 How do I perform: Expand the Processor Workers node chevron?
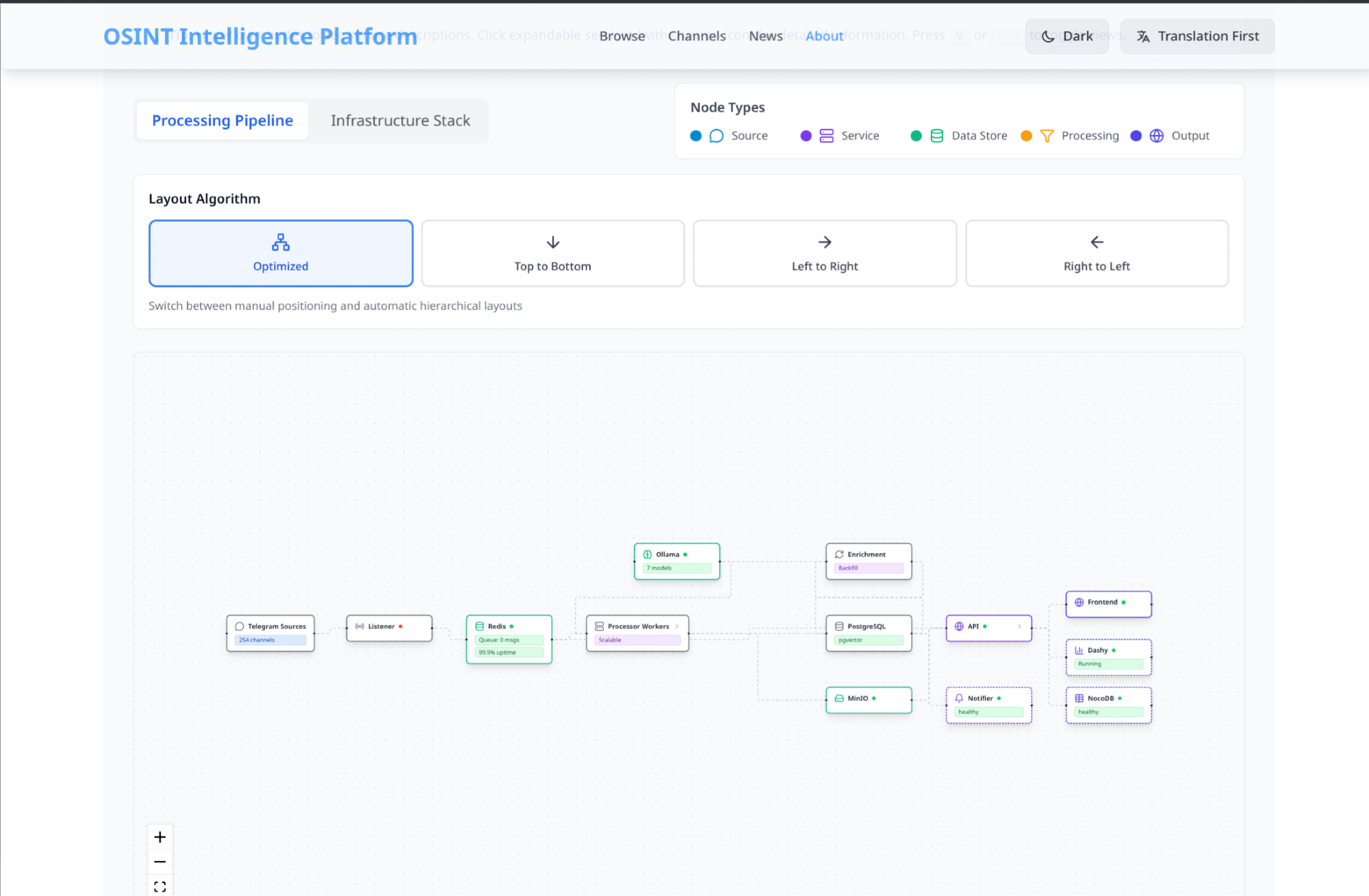(x=677, y=626)
